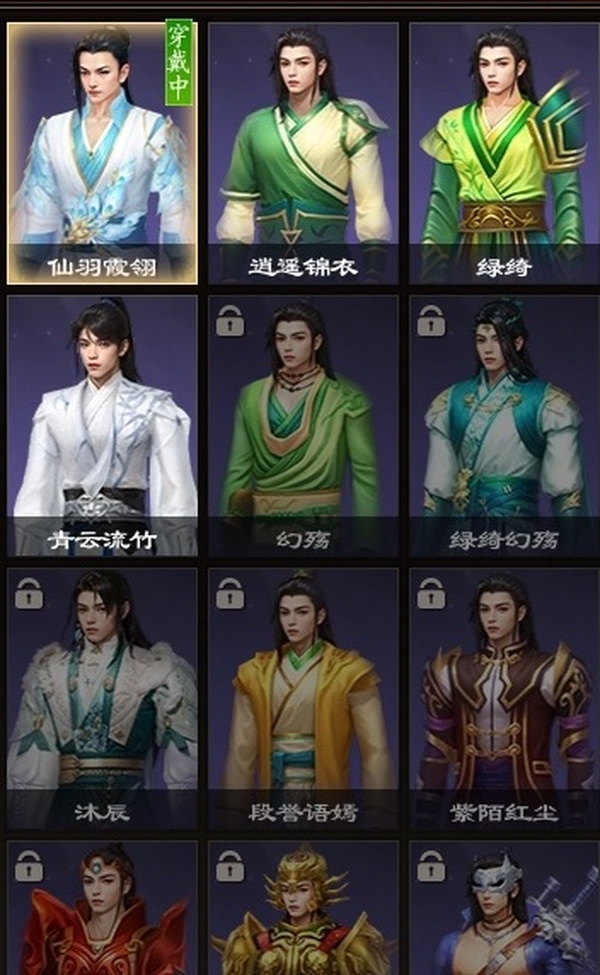This screenshot has width=600, height=975.
Task: Click the 青云流竹 name label
Action: (103, 539)
